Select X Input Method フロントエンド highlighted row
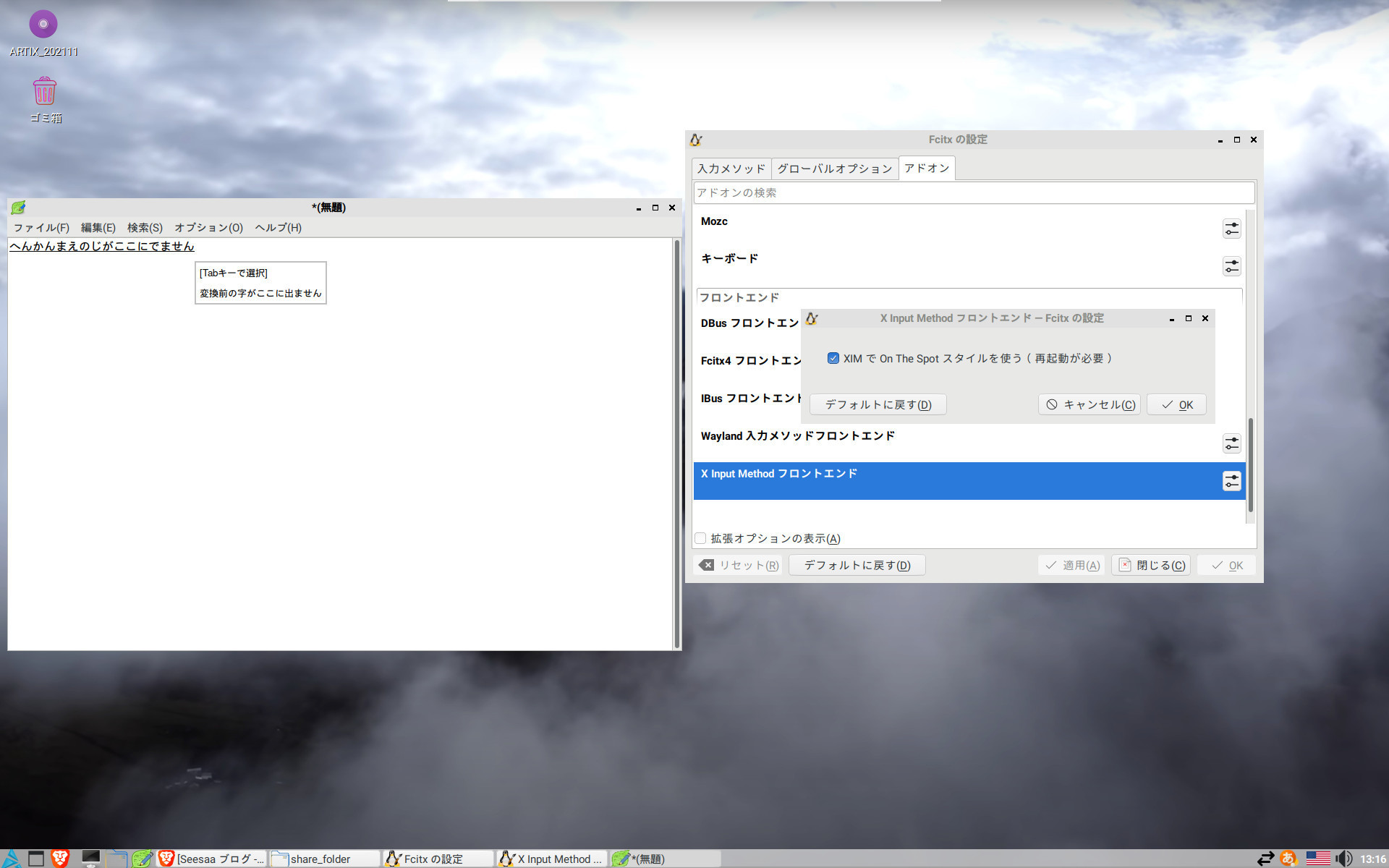This screenshot has height=868, width=1389. [969, 481]
